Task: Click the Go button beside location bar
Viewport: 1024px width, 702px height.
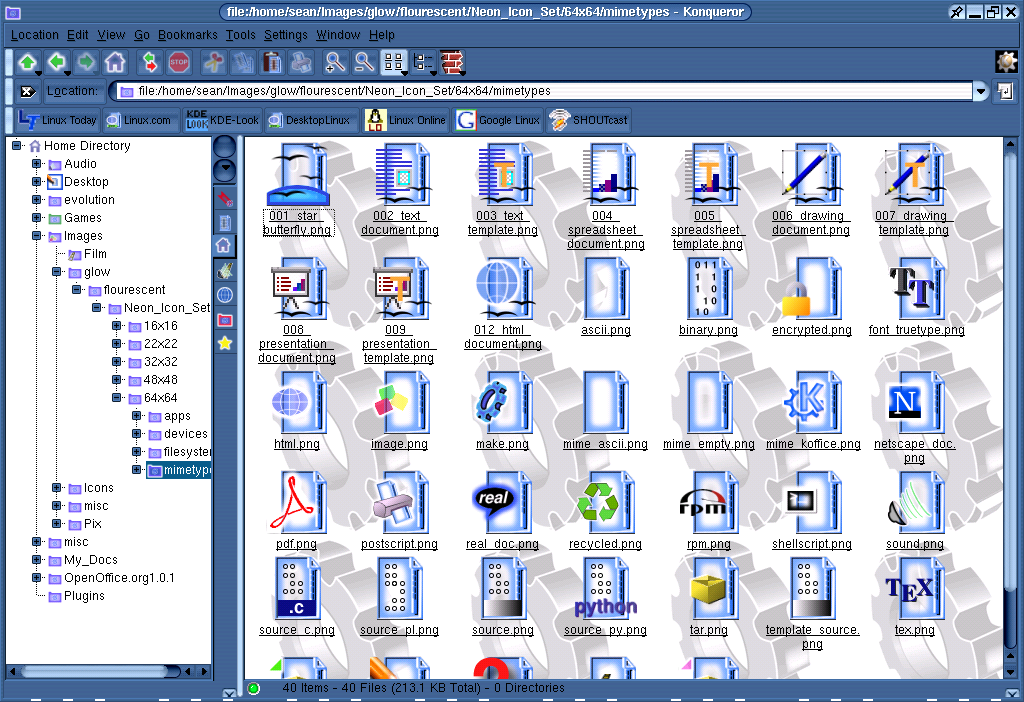Action: (x=1004, y=91)
